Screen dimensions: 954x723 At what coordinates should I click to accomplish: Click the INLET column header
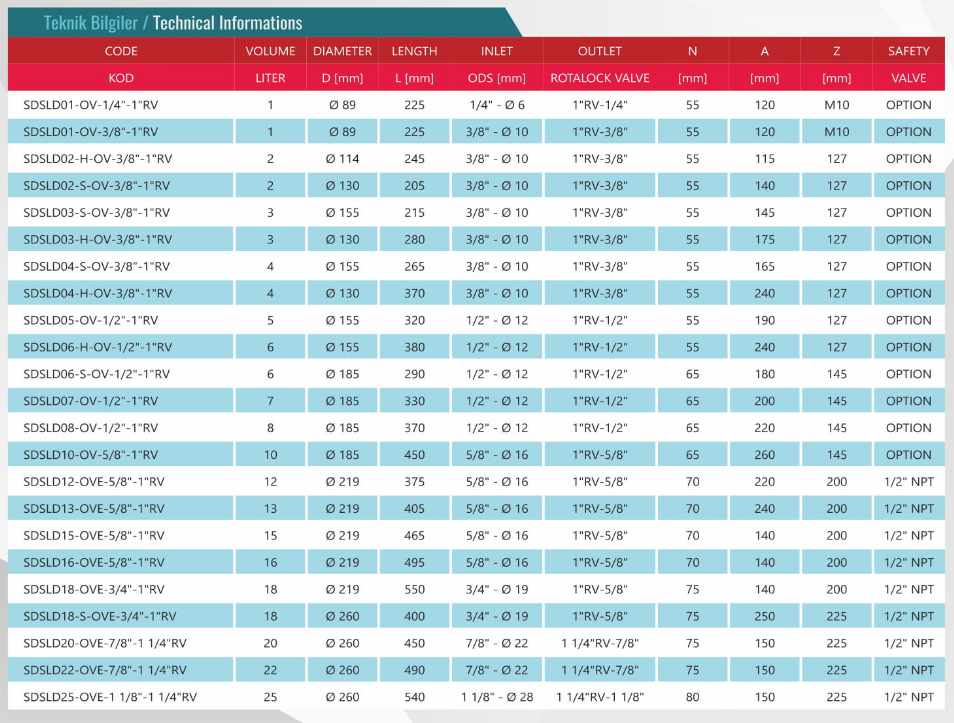[x=497, y=51]
